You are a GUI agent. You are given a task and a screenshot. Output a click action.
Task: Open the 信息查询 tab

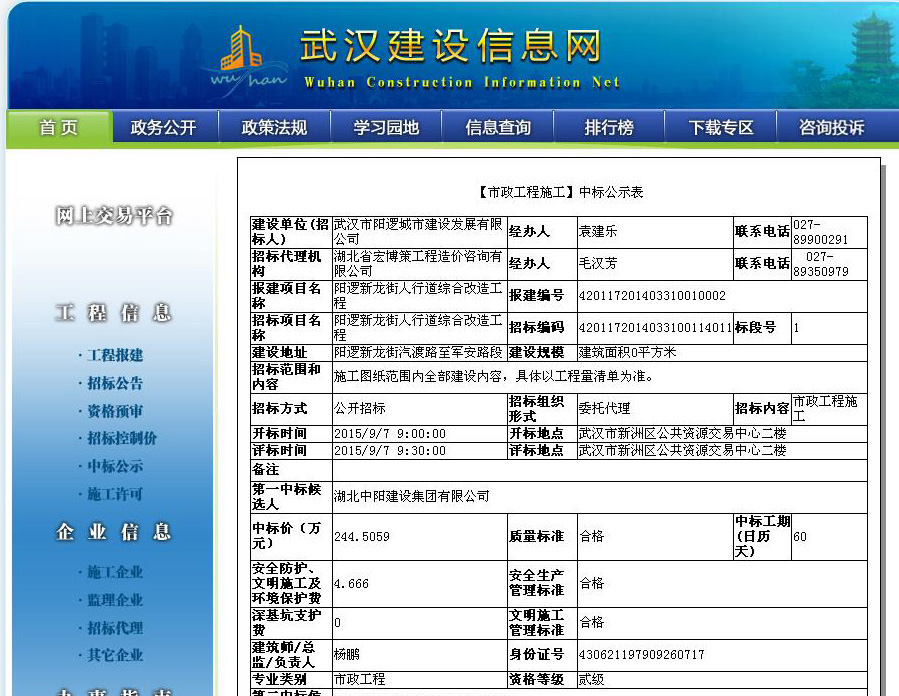click(x=497, y=127)
